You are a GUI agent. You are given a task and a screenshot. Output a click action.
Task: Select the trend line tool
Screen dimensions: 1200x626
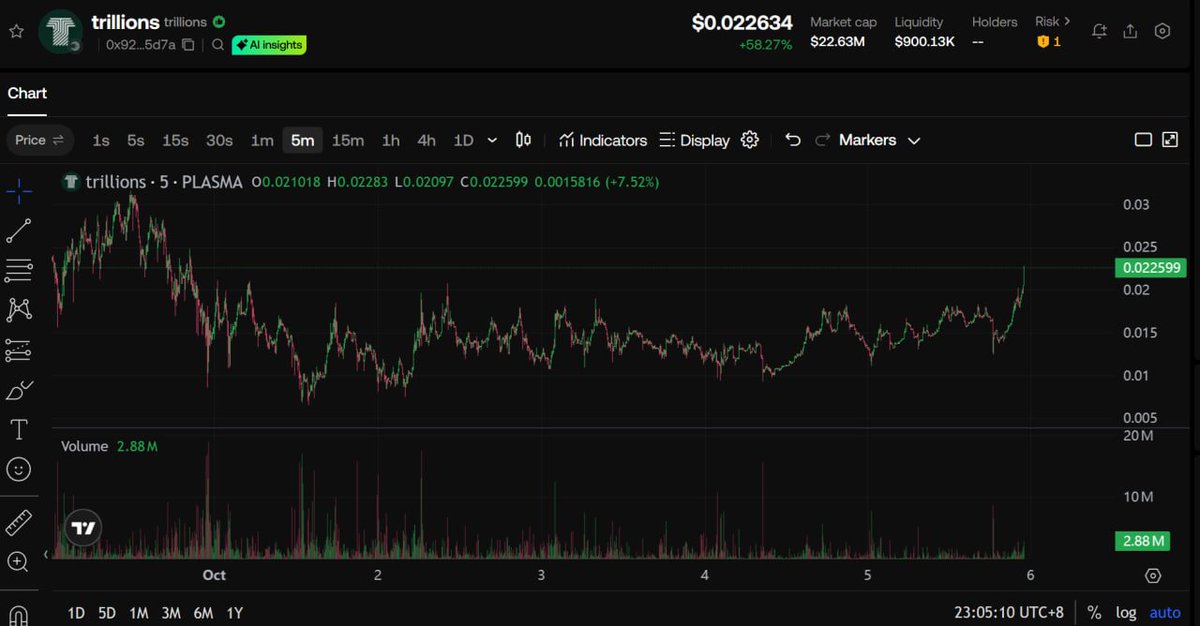[x=19, y=231]
